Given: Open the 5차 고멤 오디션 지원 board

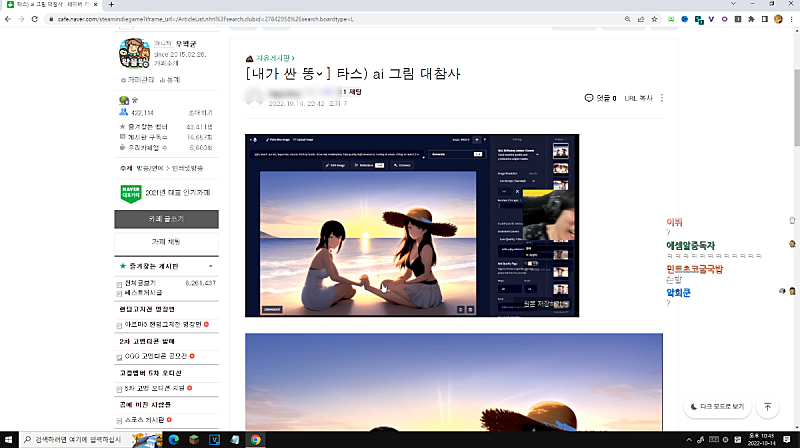Looking at the screenshot, I should tap(155, 388).
